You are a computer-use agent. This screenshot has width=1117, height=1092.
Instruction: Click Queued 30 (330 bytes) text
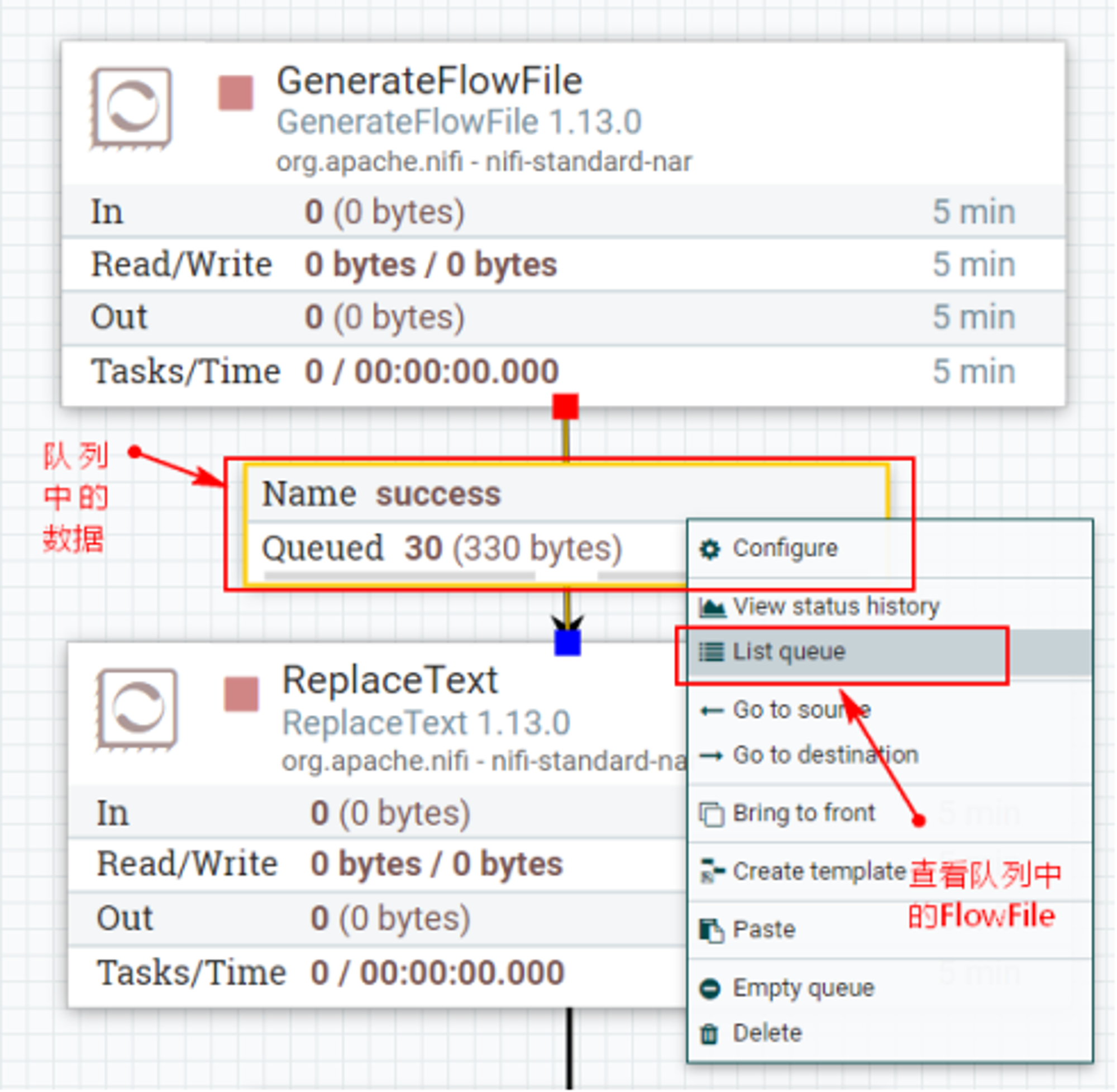click(x=443, y=550)
